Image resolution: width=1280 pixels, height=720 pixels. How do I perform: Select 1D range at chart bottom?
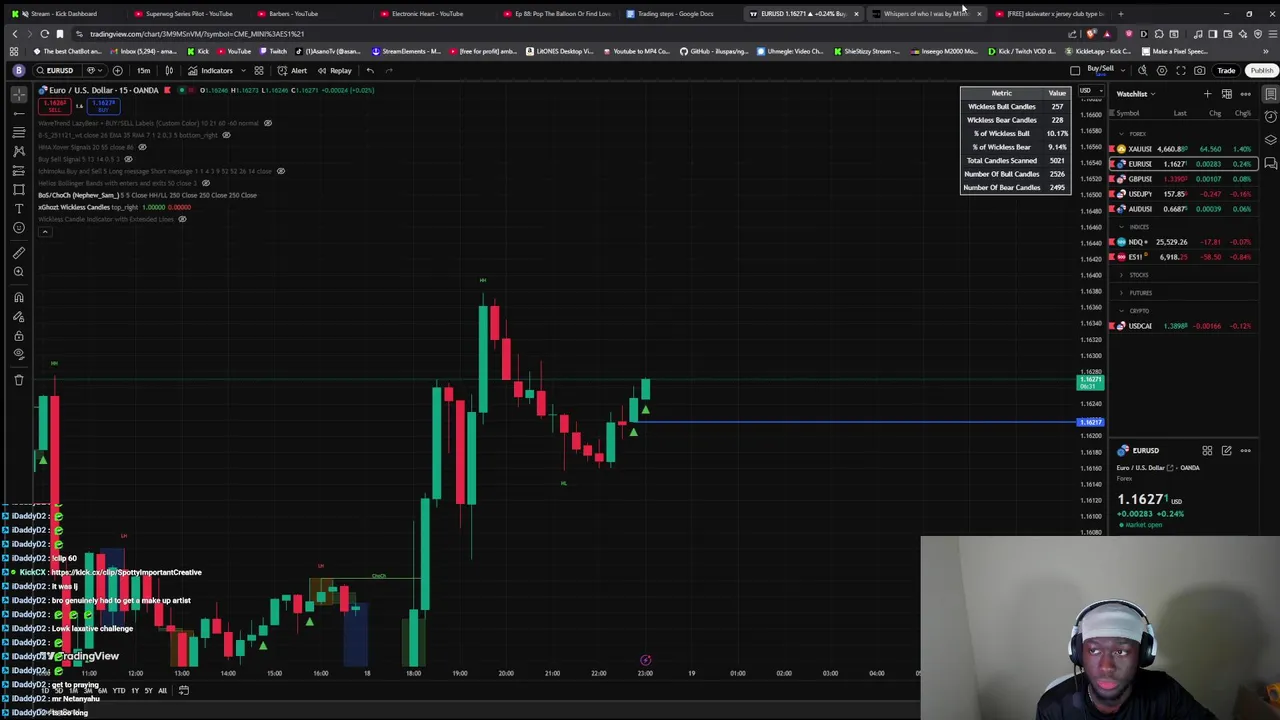pyautogui.click(x=46, y=691)
